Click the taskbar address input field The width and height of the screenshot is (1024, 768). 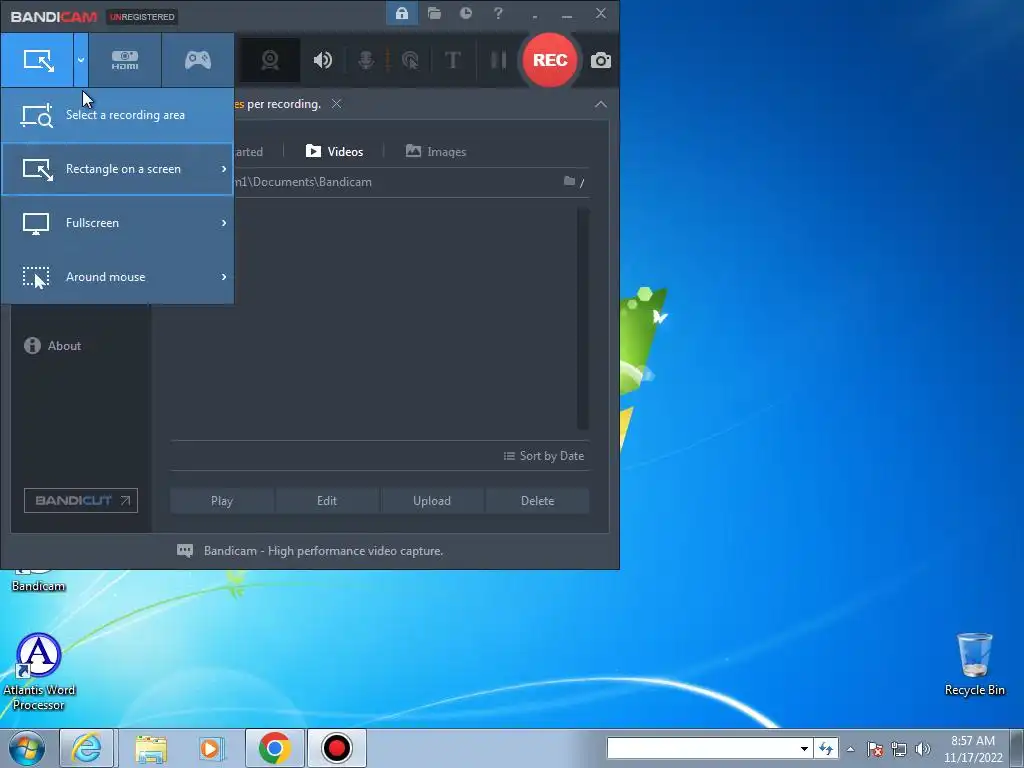click(701, 748)
